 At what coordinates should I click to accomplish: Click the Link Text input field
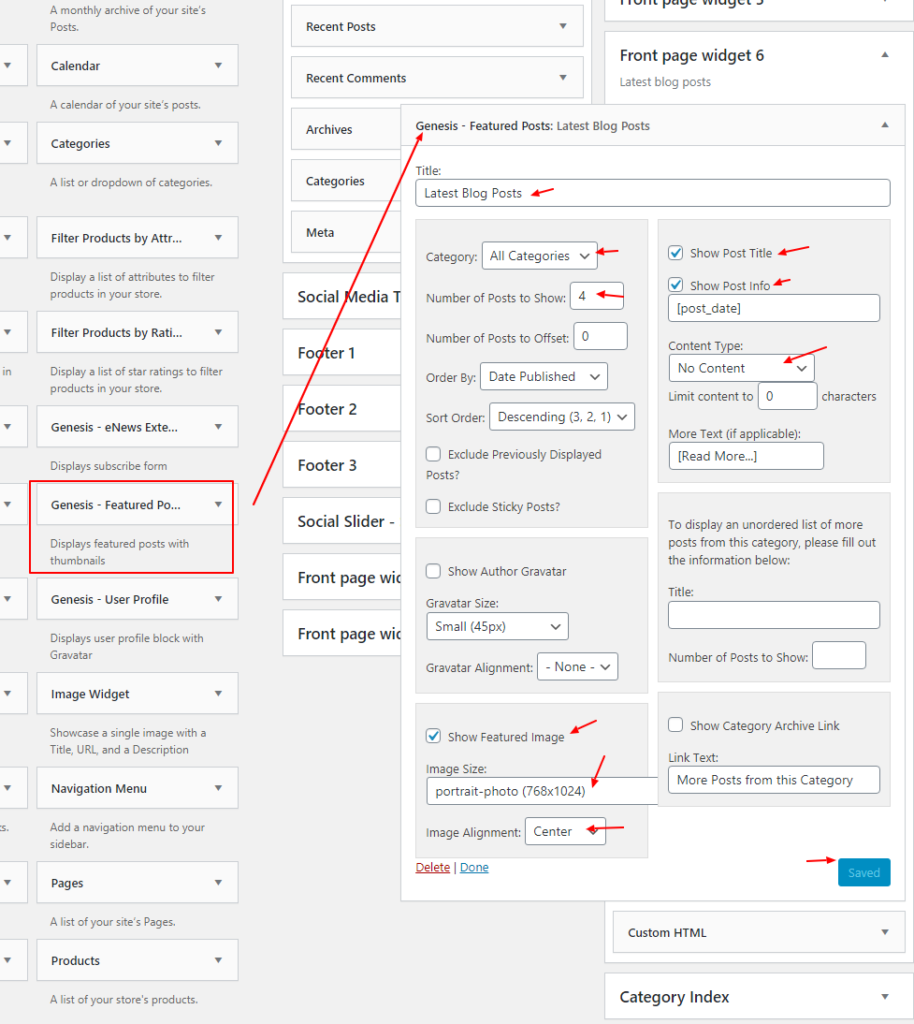(774, 780)
